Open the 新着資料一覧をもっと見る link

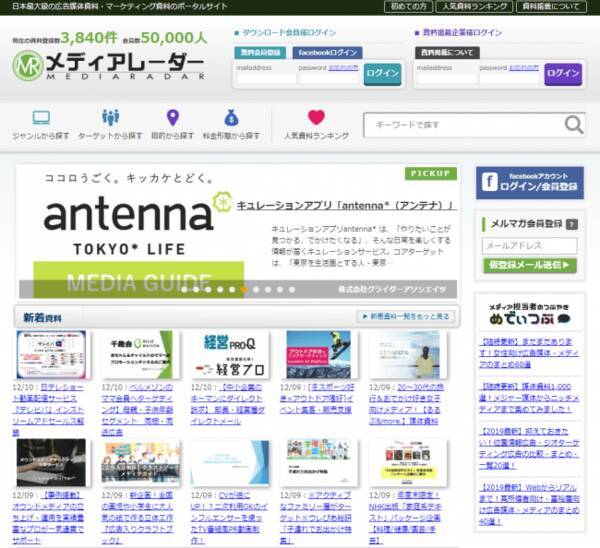(406, 316)
